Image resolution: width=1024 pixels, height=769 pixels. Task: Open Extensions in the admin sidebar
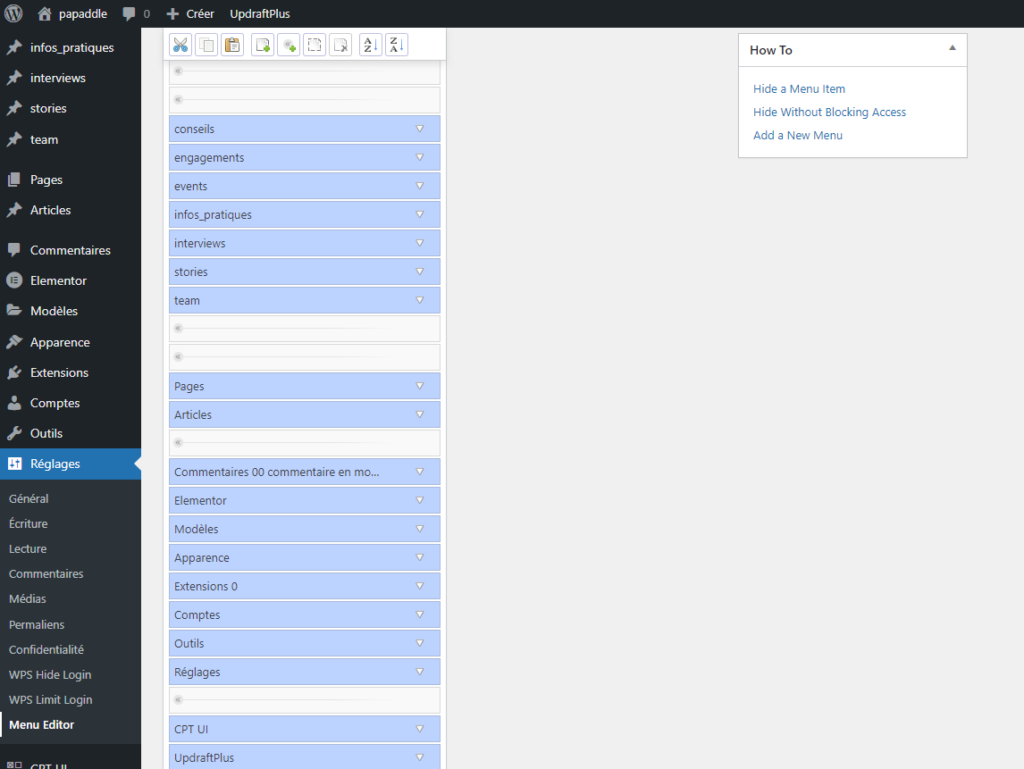[x=59, y=373]
